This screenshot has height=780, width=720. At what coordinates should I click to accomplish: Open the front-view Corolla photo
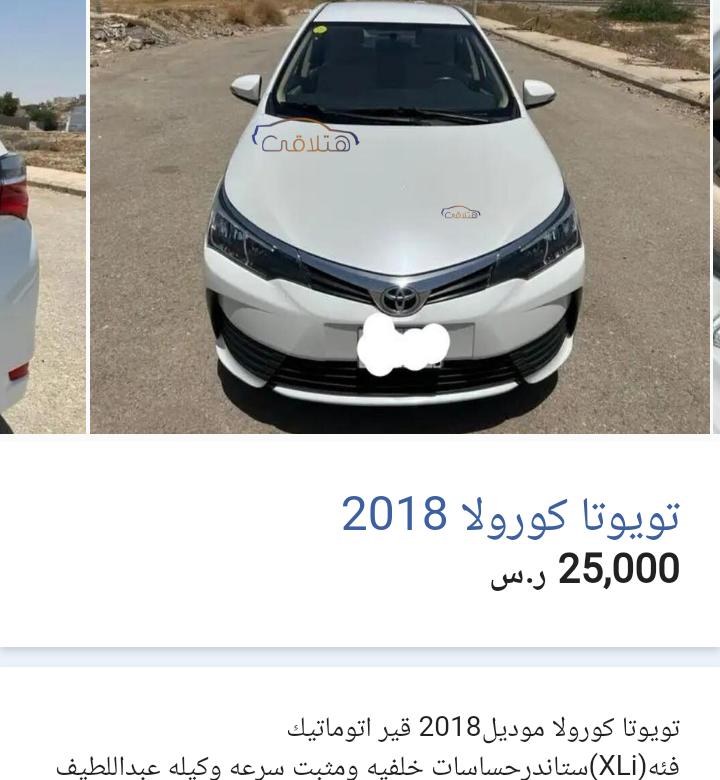pos(400,216)
